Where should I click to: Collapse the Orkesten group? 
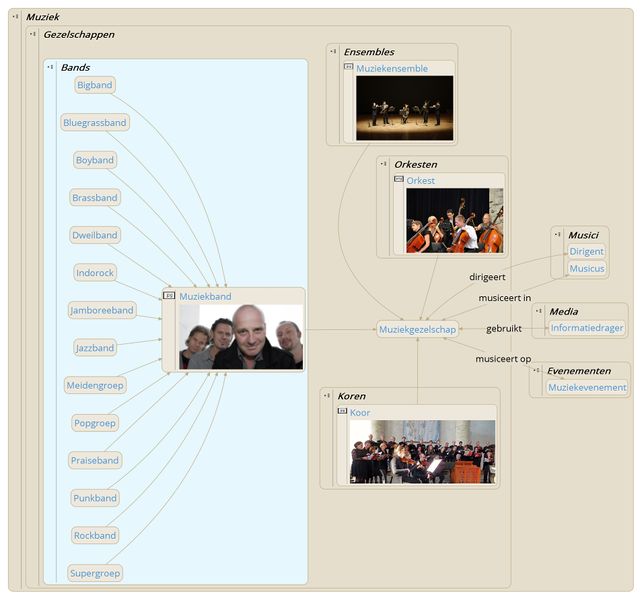click(384, 163)
